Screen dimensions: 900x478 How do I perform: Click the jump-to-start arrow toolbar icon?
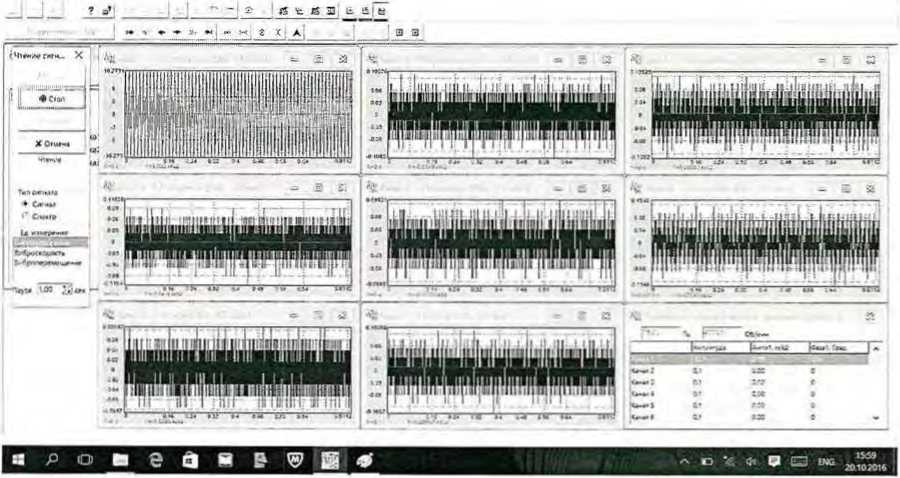point(129,32)
